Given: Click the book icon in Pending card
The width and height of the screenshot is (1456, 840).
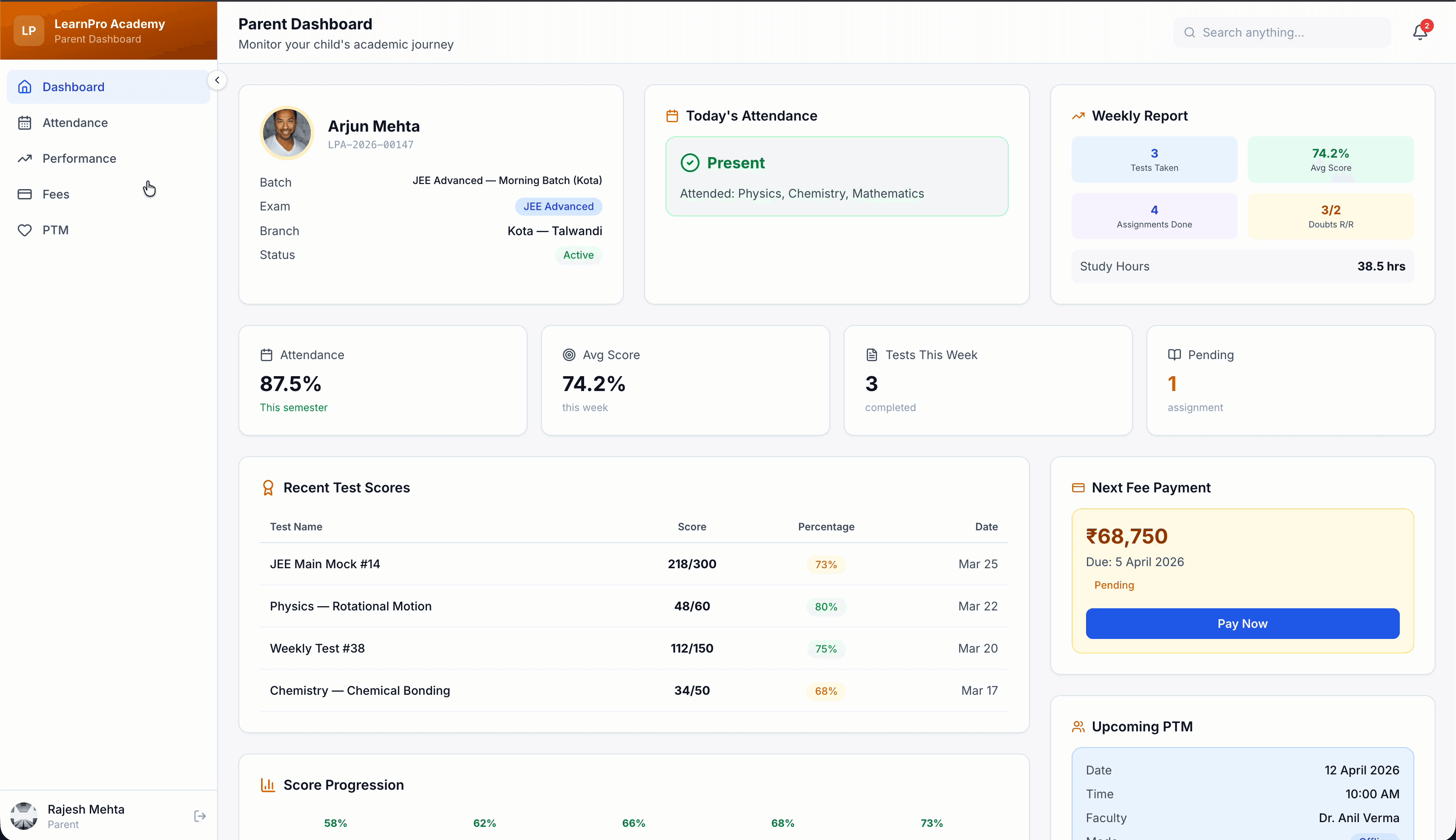Looking at the screenshot, I should (1174, 354).
